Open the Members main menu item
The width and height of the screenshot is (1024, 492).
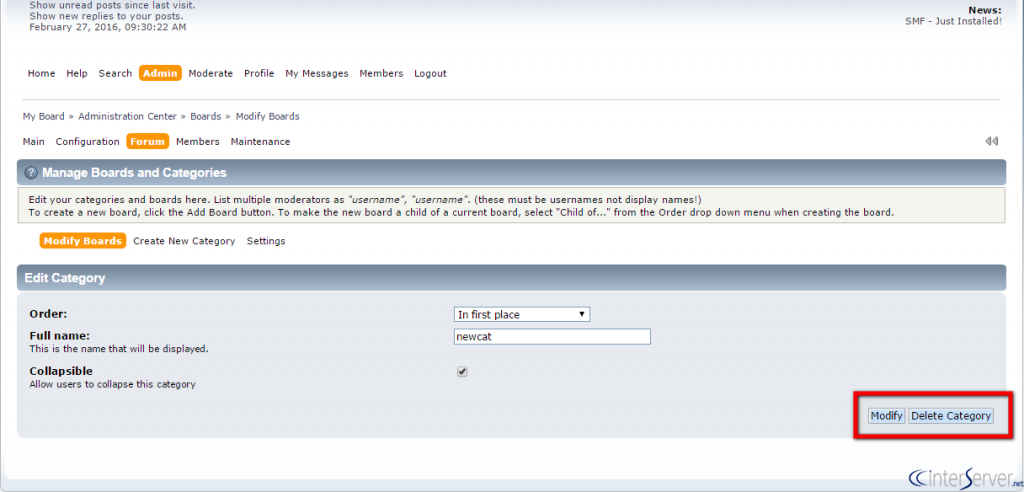(381, 73)
